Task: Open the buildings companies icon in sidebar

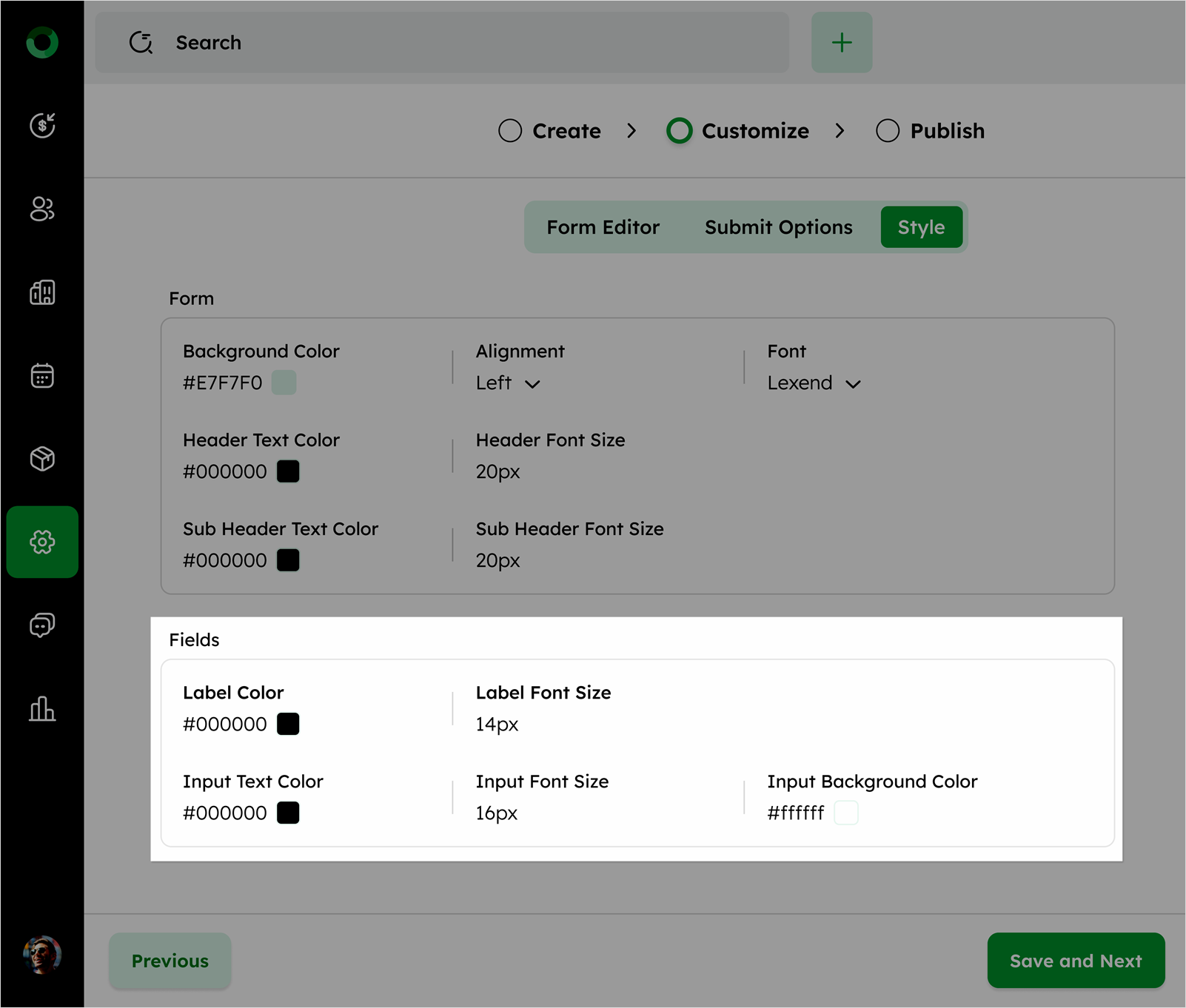Action: pyautogui.click(x=42, y=292)
